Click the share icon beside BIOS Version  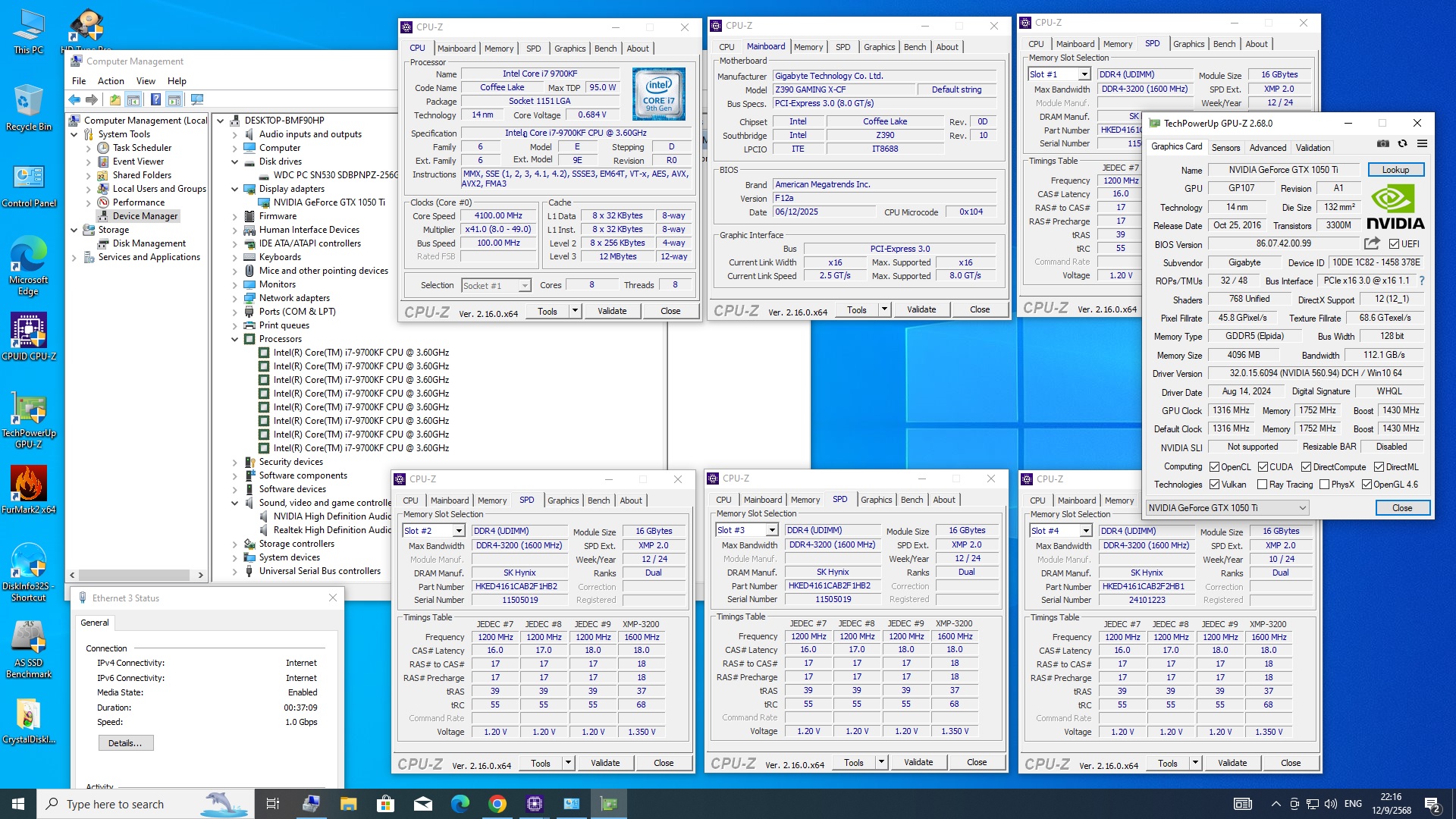coord(1372,243)
